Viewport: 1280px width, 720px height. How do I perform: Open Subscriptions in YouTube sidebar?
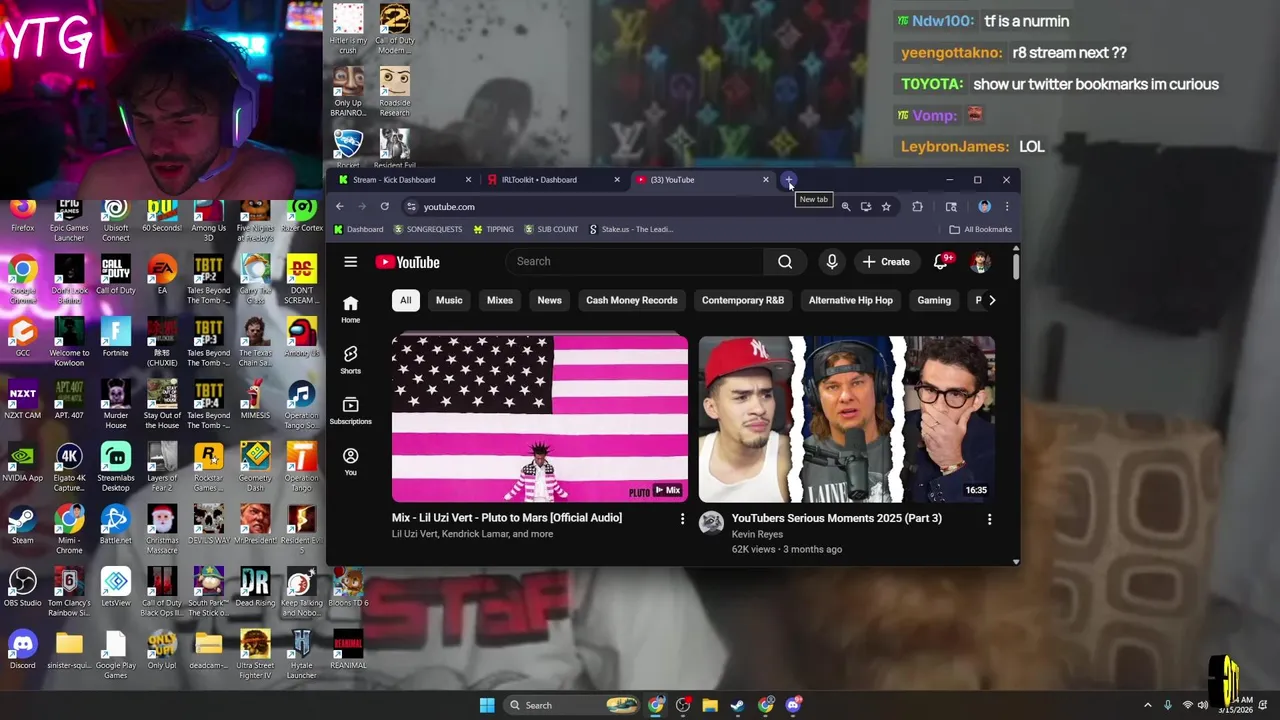click(x=350, y=410)
